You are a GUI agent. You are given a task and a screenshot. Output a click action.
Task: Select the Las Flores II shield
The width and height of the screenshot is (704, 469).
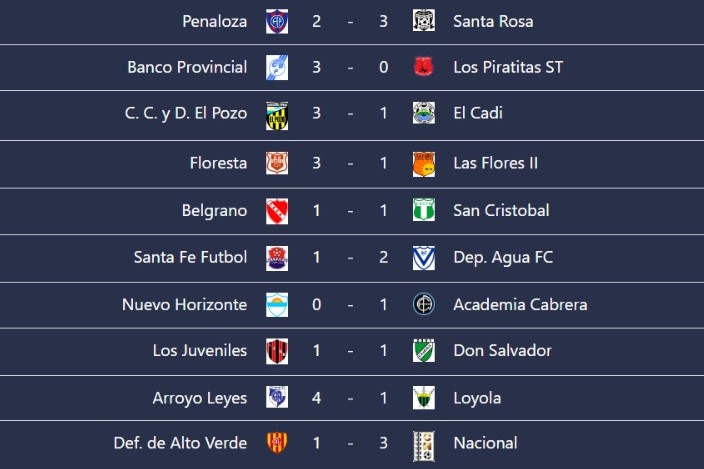coord(424,164)
